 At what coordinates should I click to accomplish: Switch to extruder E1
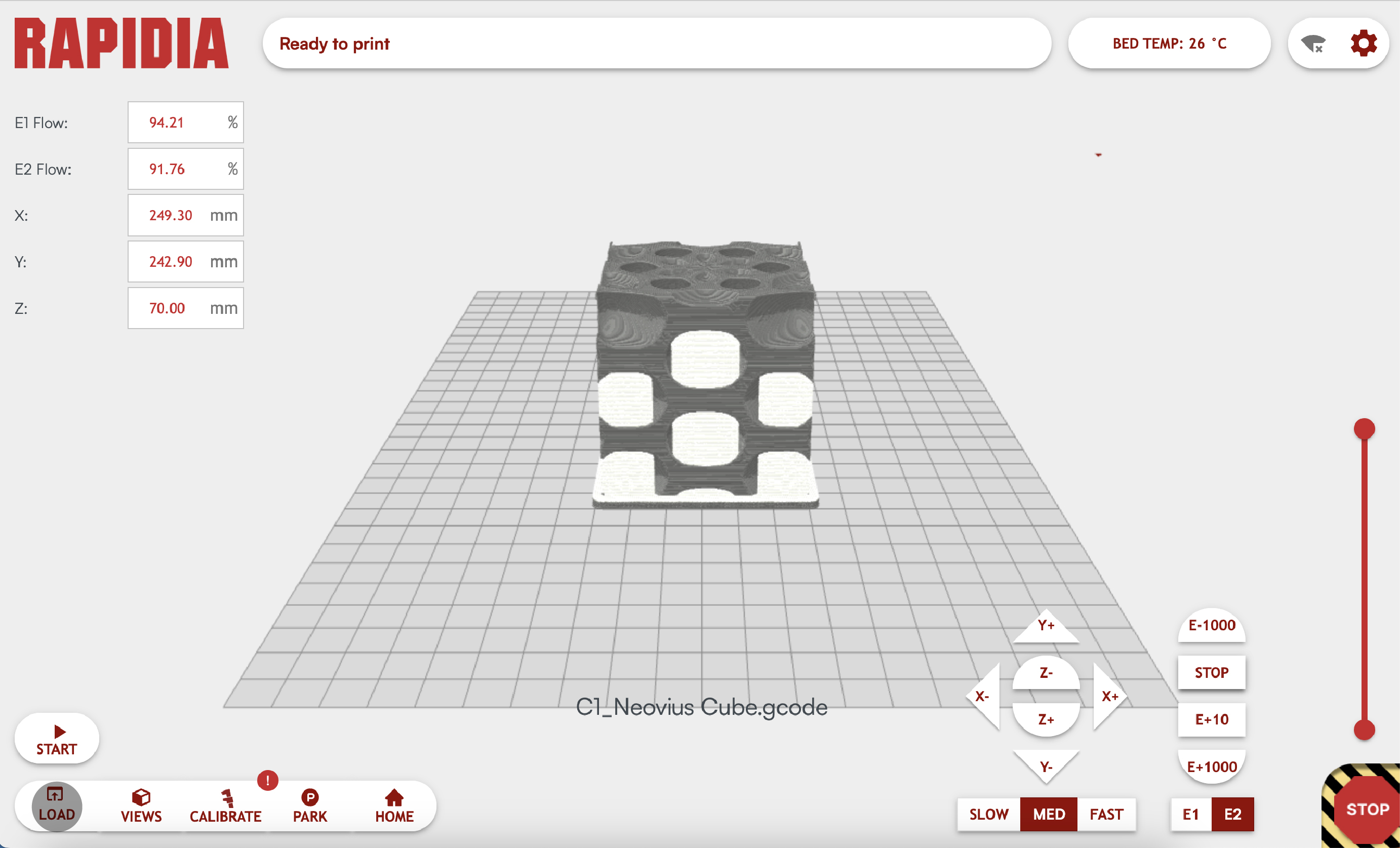[x=1190, y=814]
